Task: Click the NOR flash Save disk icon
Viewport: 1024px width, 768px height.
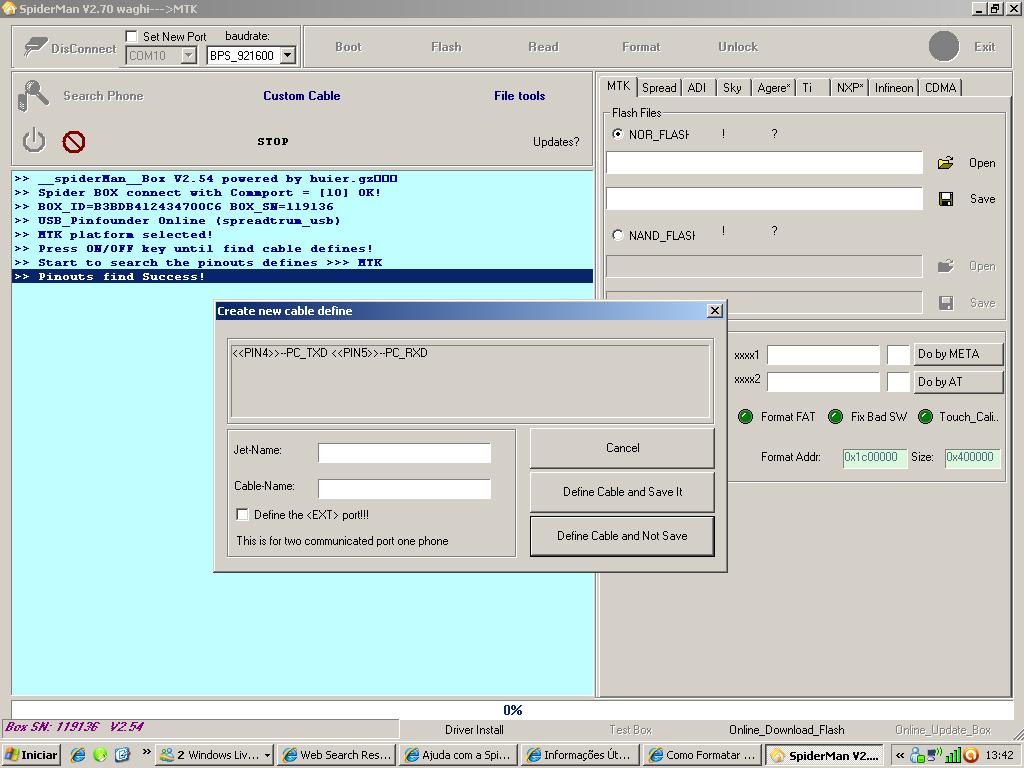Action: [x=945, y=199]
